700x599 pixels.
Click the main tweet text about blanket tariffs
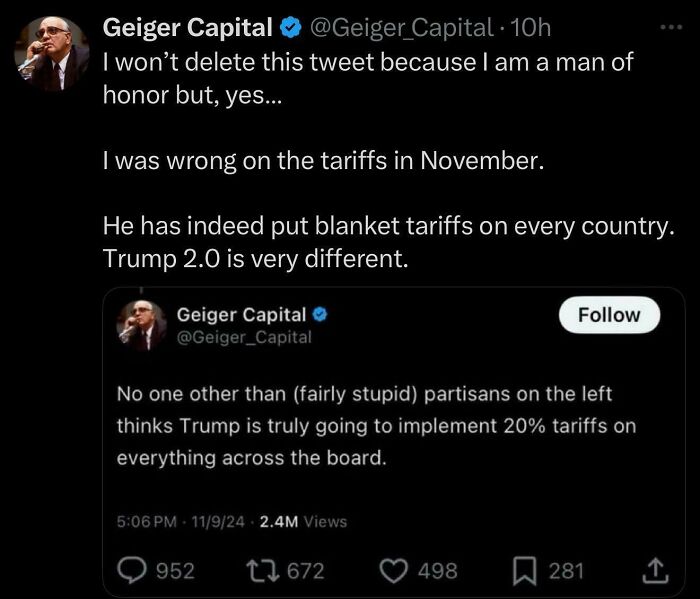[x=385, y=226]
